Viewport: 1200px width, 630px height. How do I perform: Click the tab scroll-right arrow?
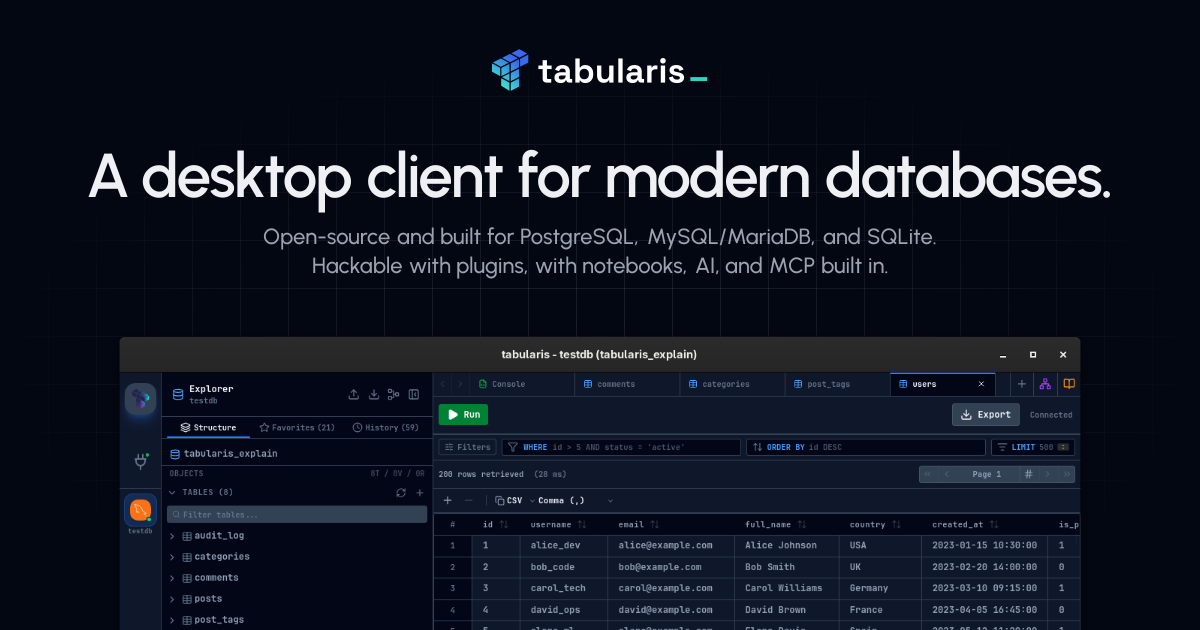tap(460, 384)
